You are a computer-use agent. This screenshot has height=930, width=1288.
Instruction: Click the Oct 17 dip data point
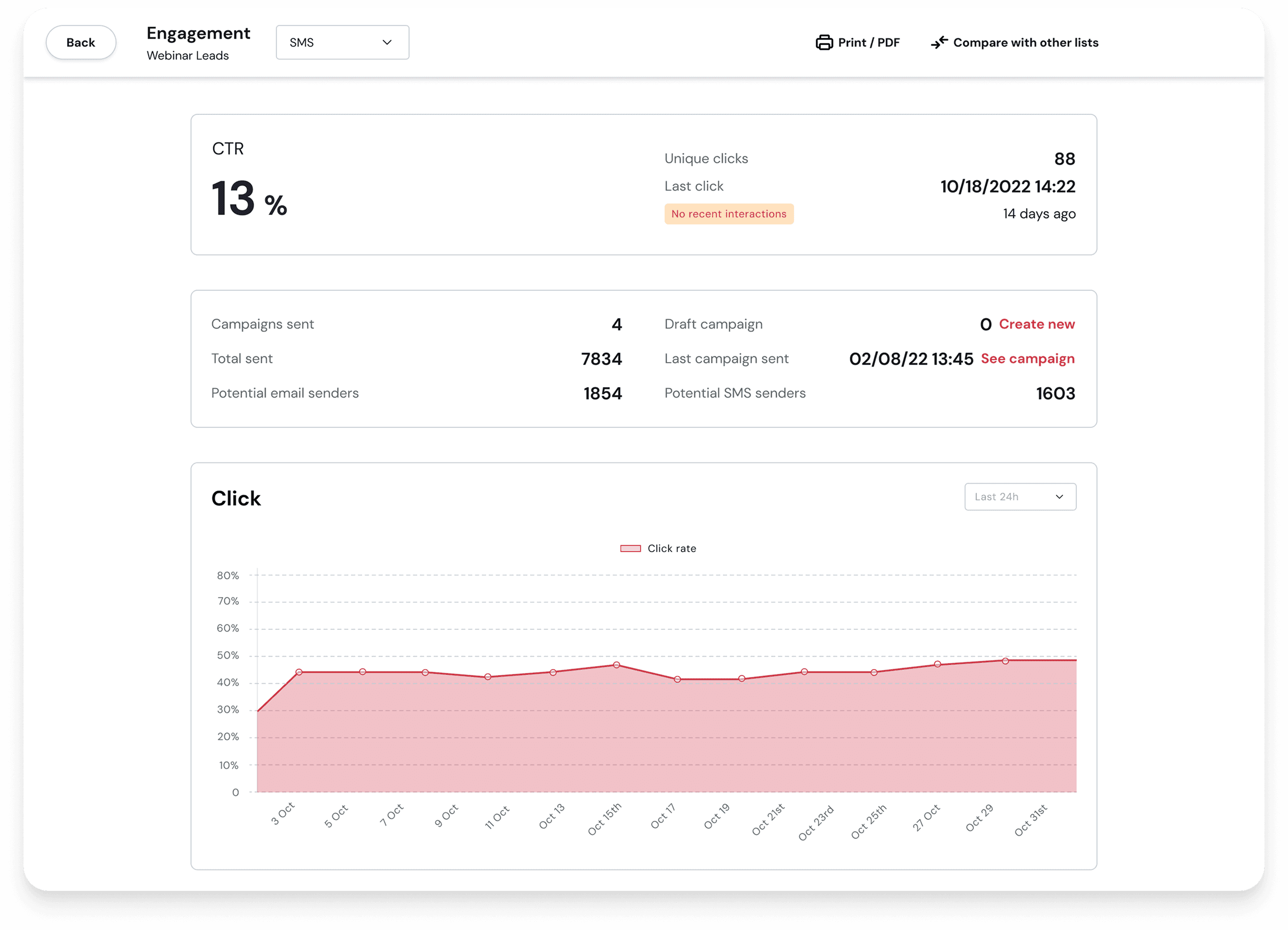point(678,679)
